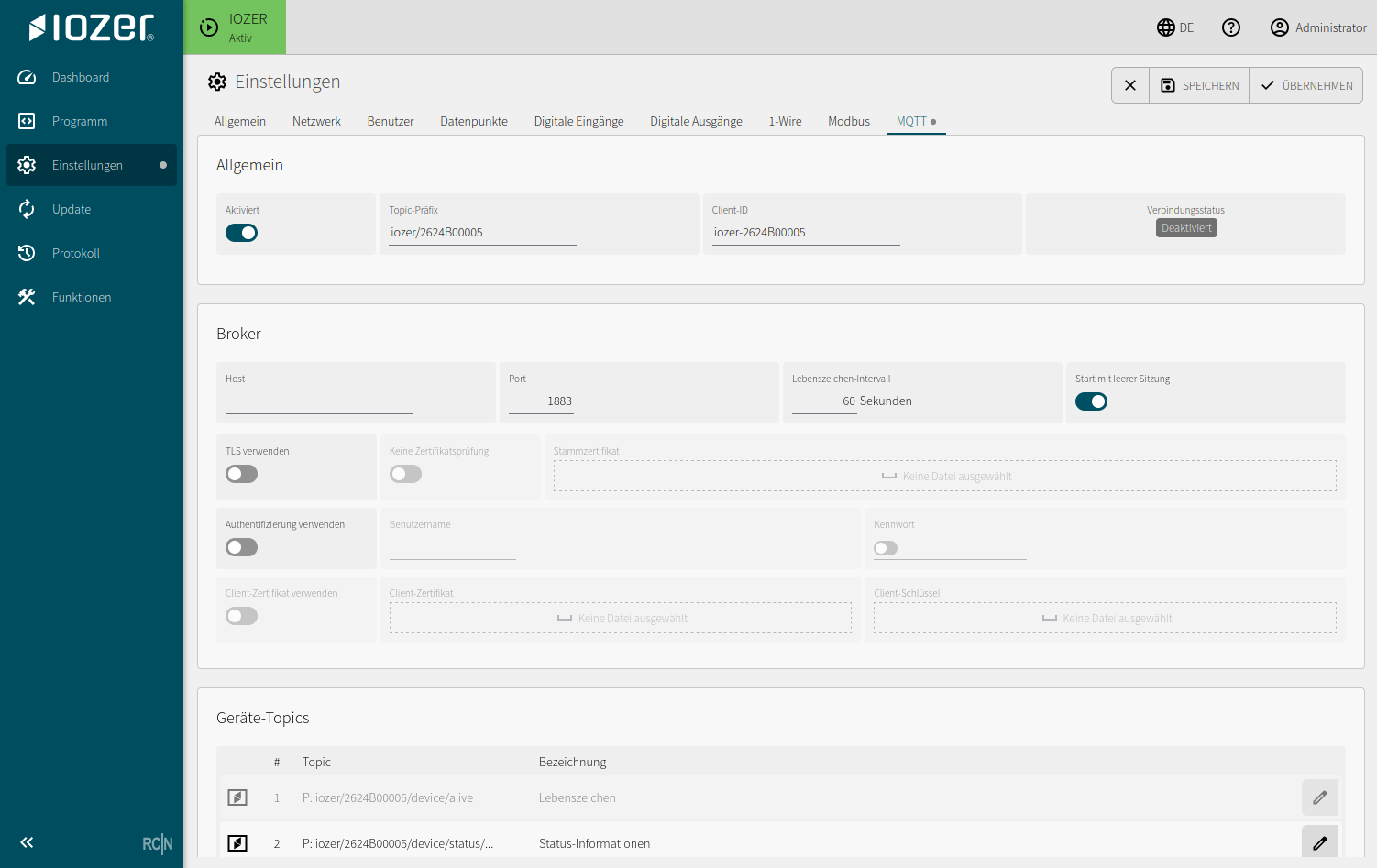Viewport: 1377px width, 868px height.
Task: Open the Dashboard gauge icon
Action: point(27,77)
